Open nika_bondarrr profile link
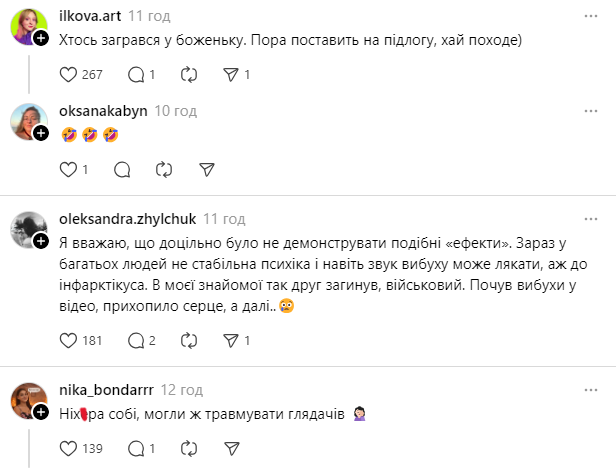 tap(120, 390)
